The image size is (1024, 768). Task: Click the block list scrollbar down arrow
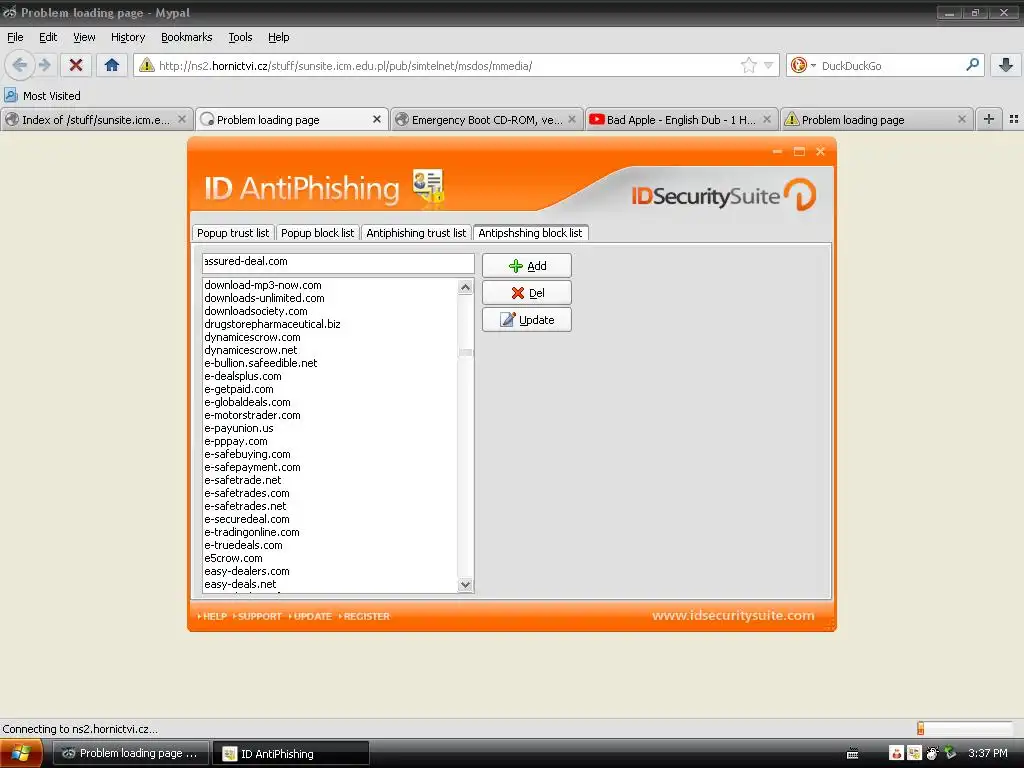[x=466, y=584]
